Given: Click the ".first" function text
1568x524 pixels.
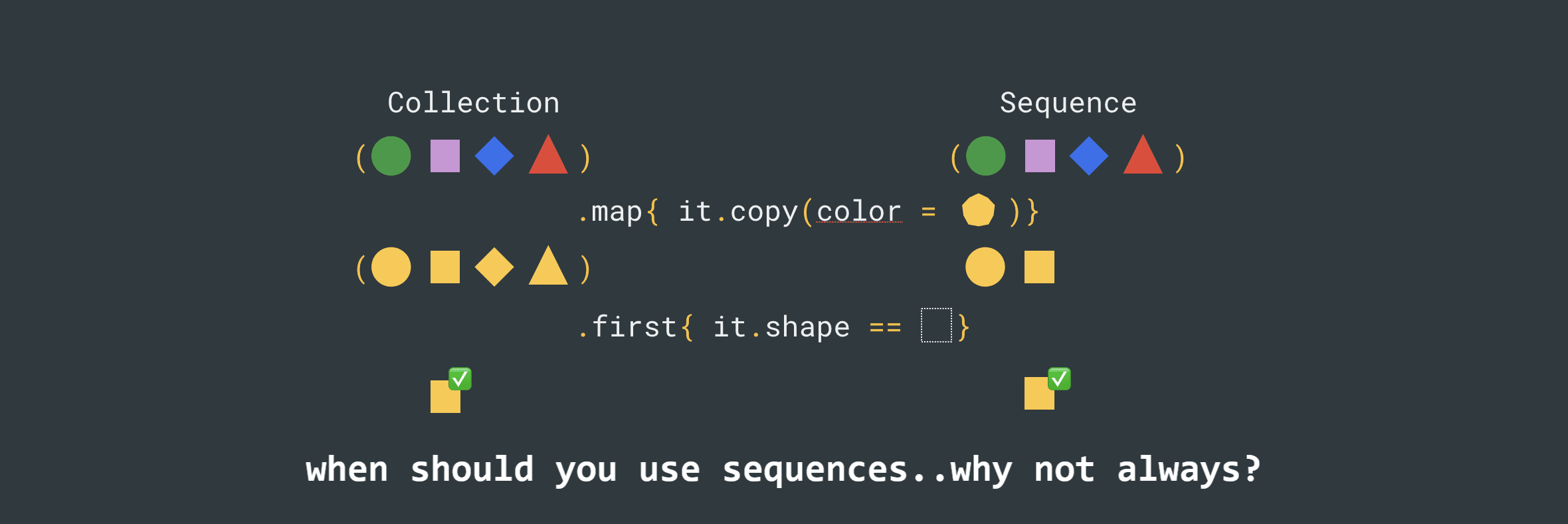Looking at the screenshot, I should coord(628,327).
